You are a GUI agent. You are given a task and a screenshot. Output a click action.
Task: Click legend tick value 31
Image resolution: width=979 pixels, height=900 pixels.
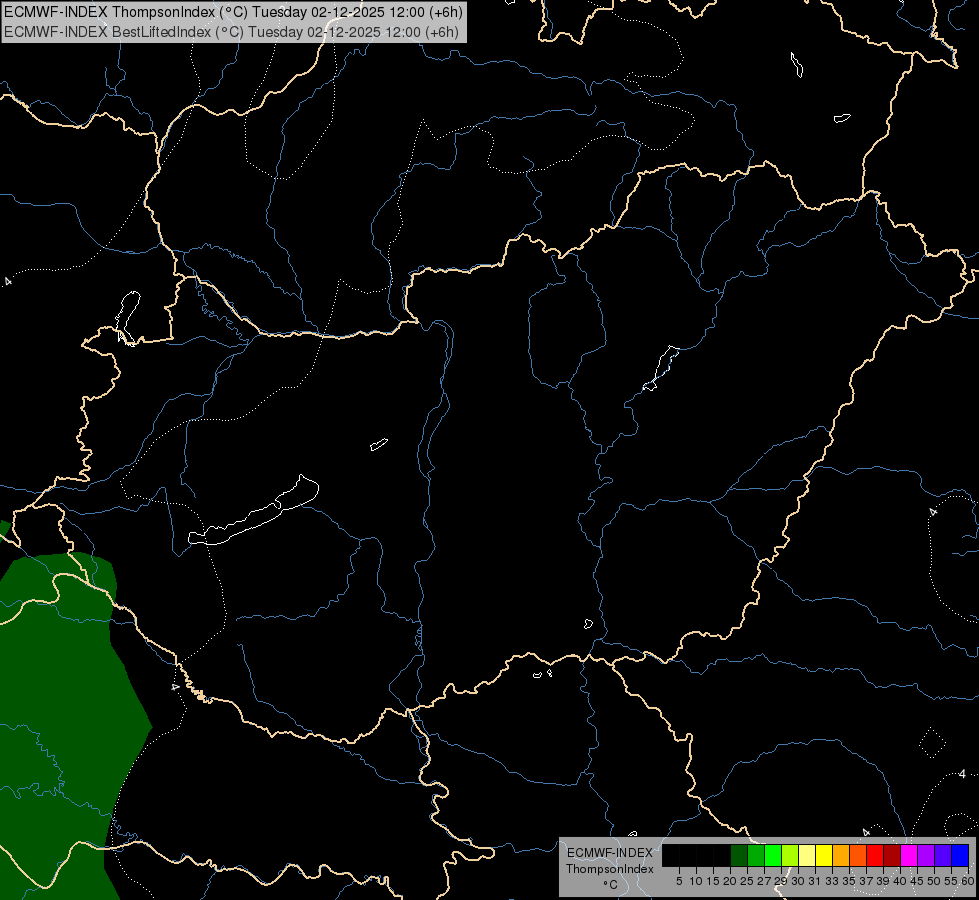[815, 881]
